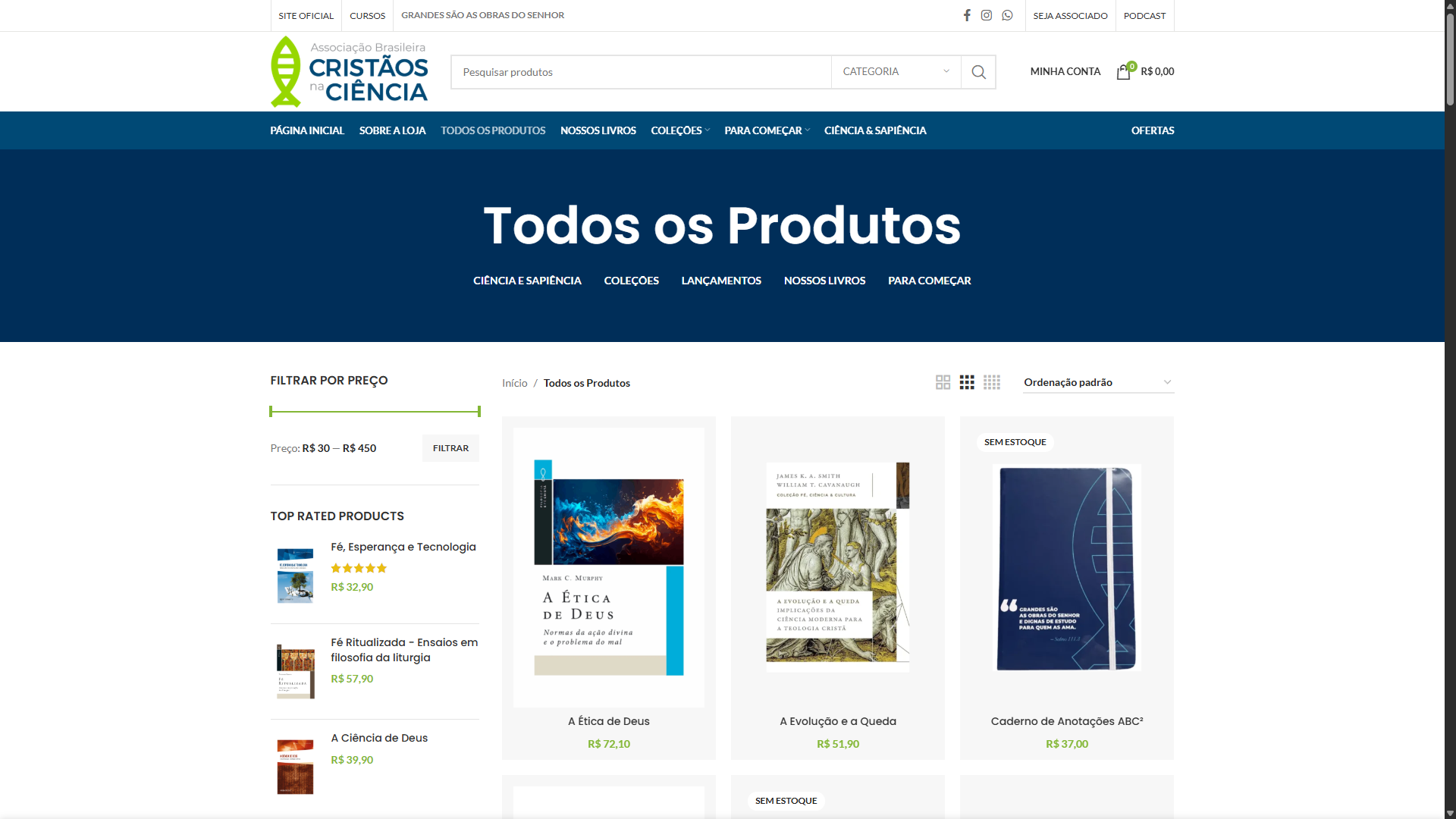
Task: Click the left price slider handle
Action: pos(271,411)
